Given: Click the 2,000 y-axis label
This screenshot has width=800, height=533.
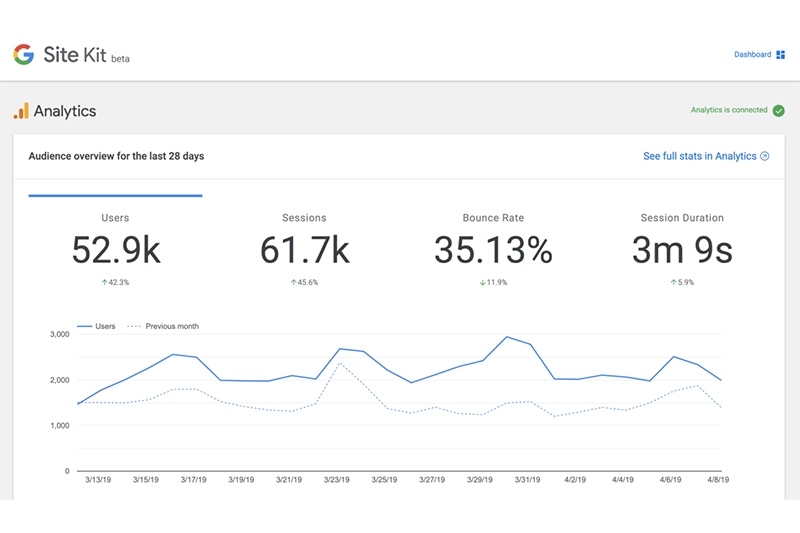Looking at the screenshot, I should (60, 380).
